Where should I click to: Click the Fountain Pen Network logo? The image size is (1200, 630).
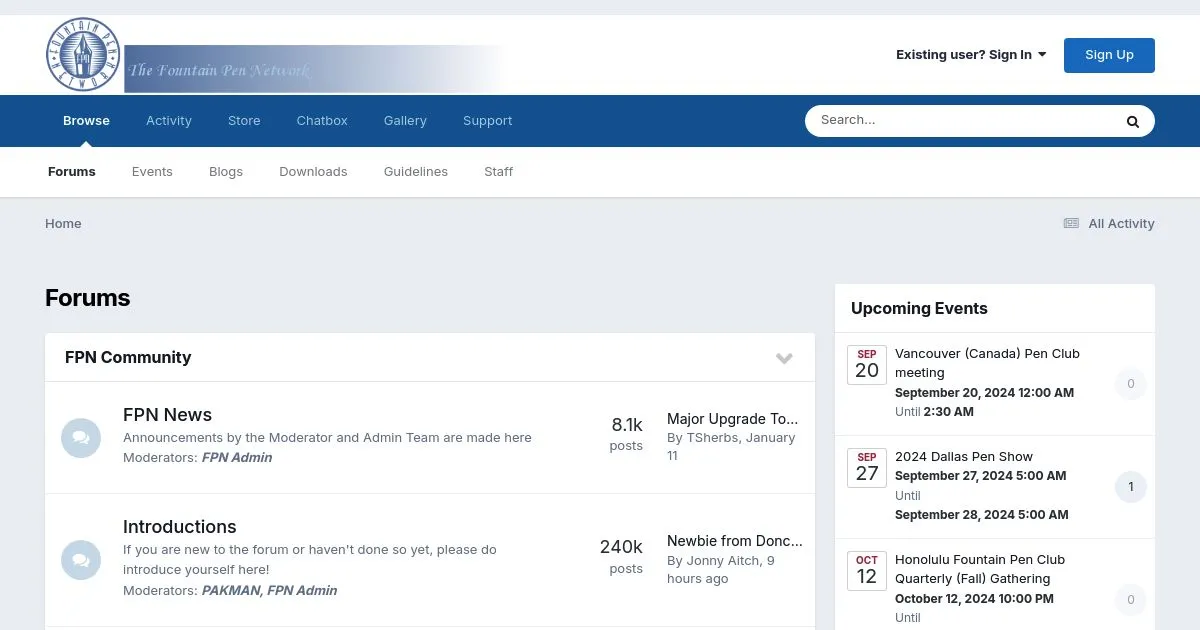[x=276, y=55]
